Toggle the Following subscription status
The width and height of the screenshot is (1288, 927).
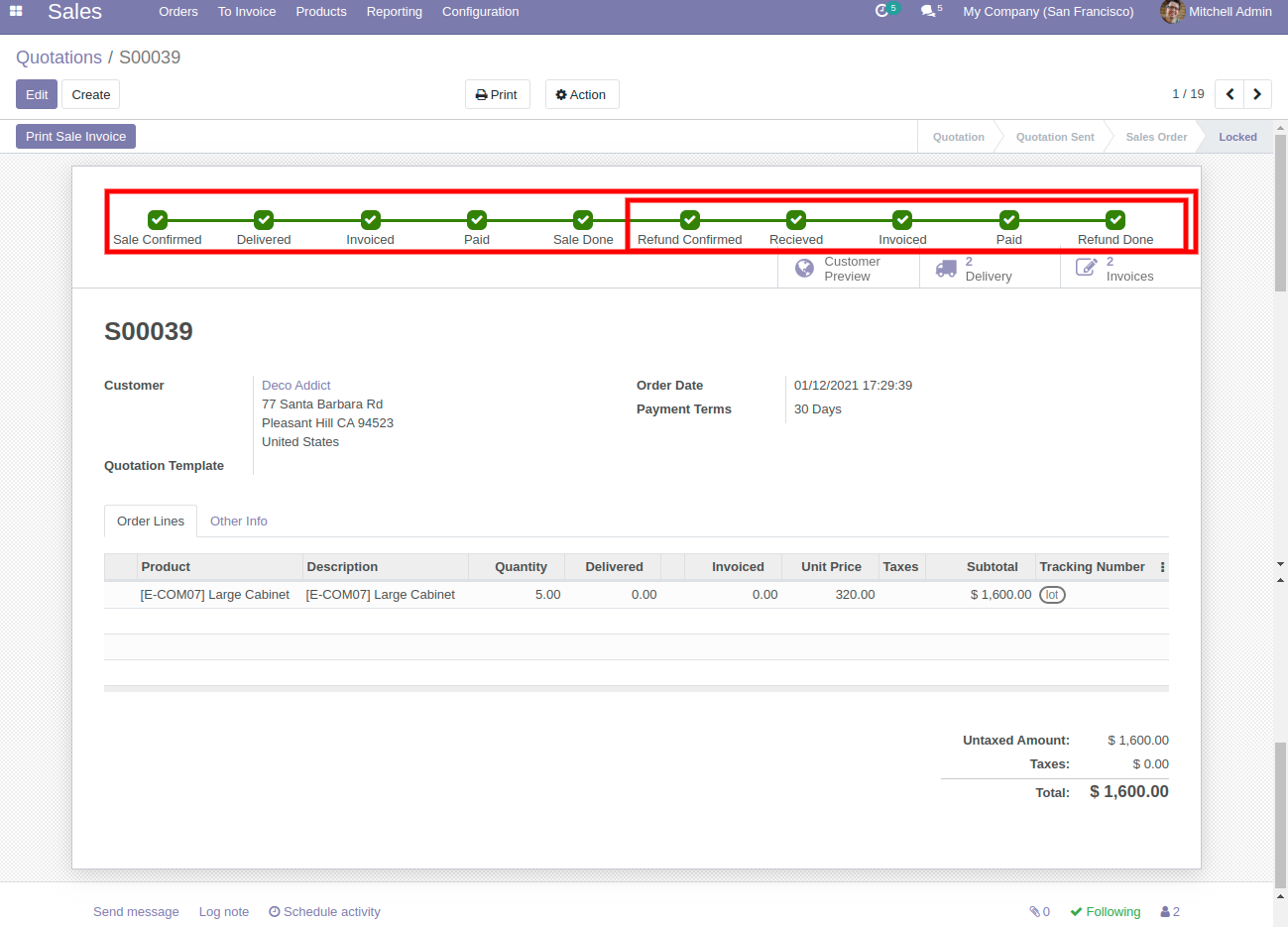(x=1105, y=911)
